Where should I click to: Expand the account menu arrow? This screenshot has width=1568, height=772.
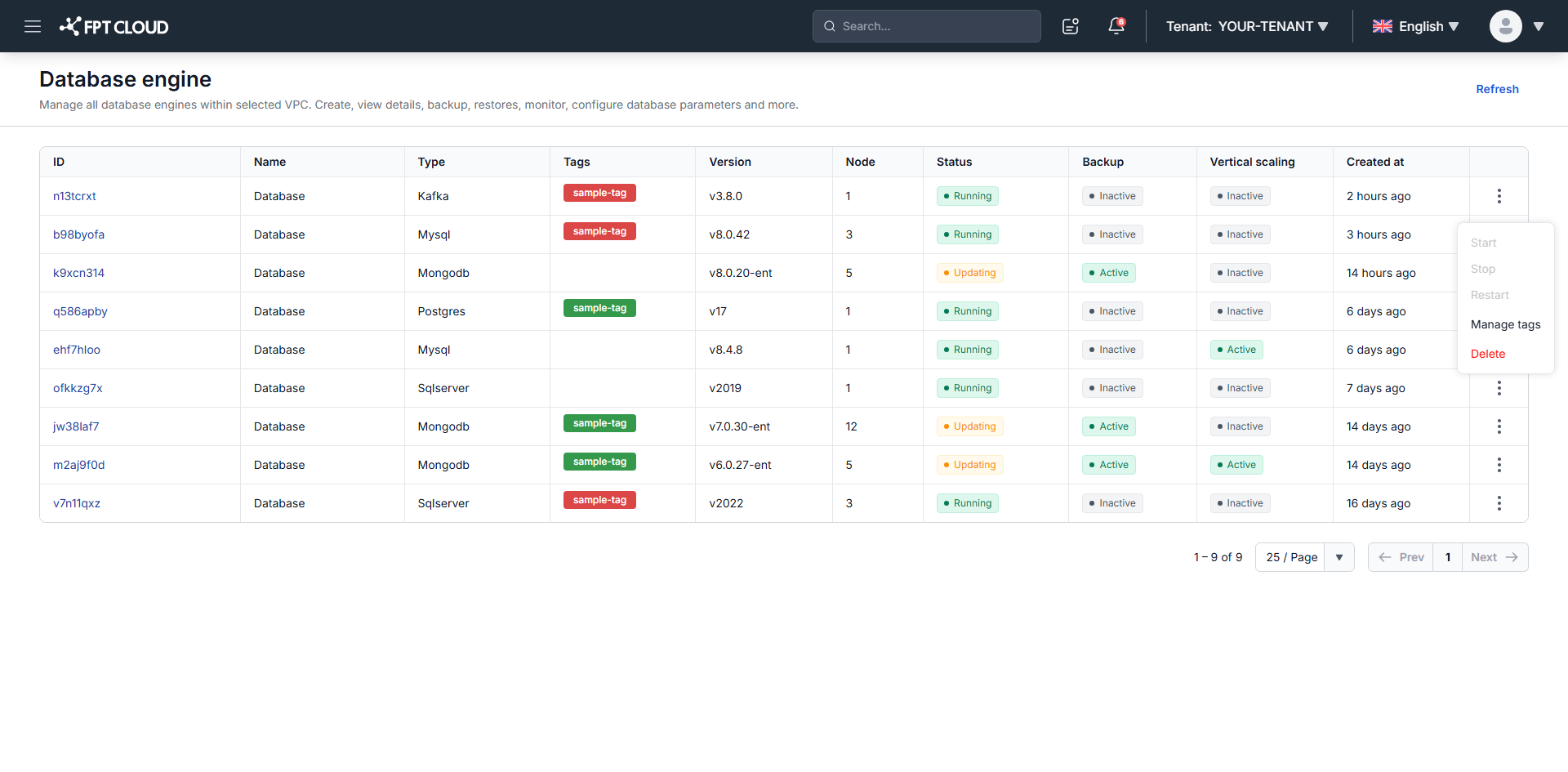1539,26
